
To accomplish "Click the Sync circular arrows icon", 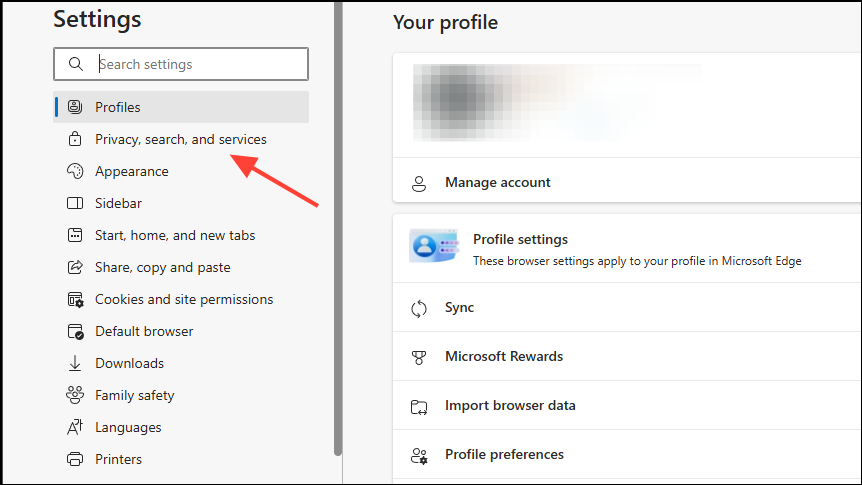I will pyautogui.click(x=419, y=308).
